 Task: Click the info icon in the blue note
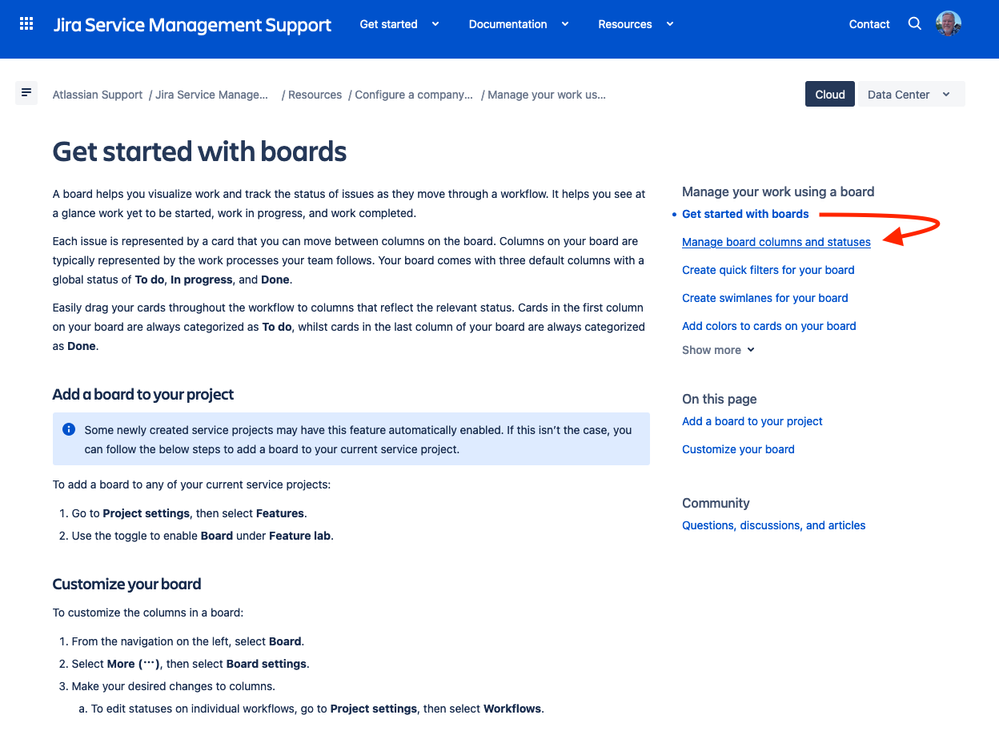click(69, 430)
